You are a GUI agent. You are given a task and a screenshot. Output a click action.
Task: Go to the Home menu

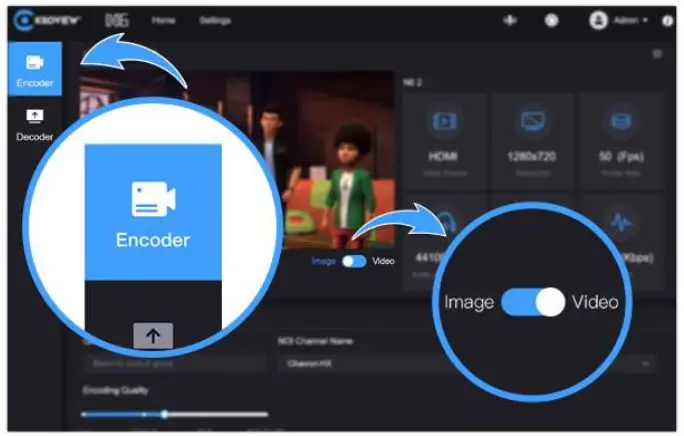[164, 20]
